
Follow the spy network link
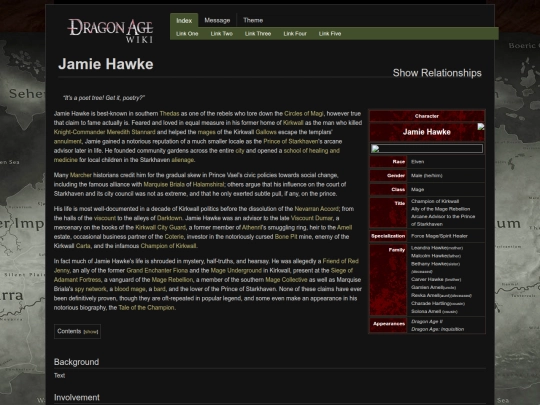pos(91,289)
